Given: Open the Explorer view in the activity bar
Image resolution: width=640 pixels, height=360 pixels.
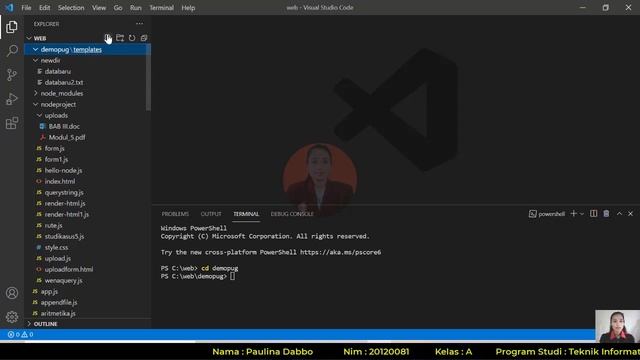Looking at the screenshot, I should (12, 27).
